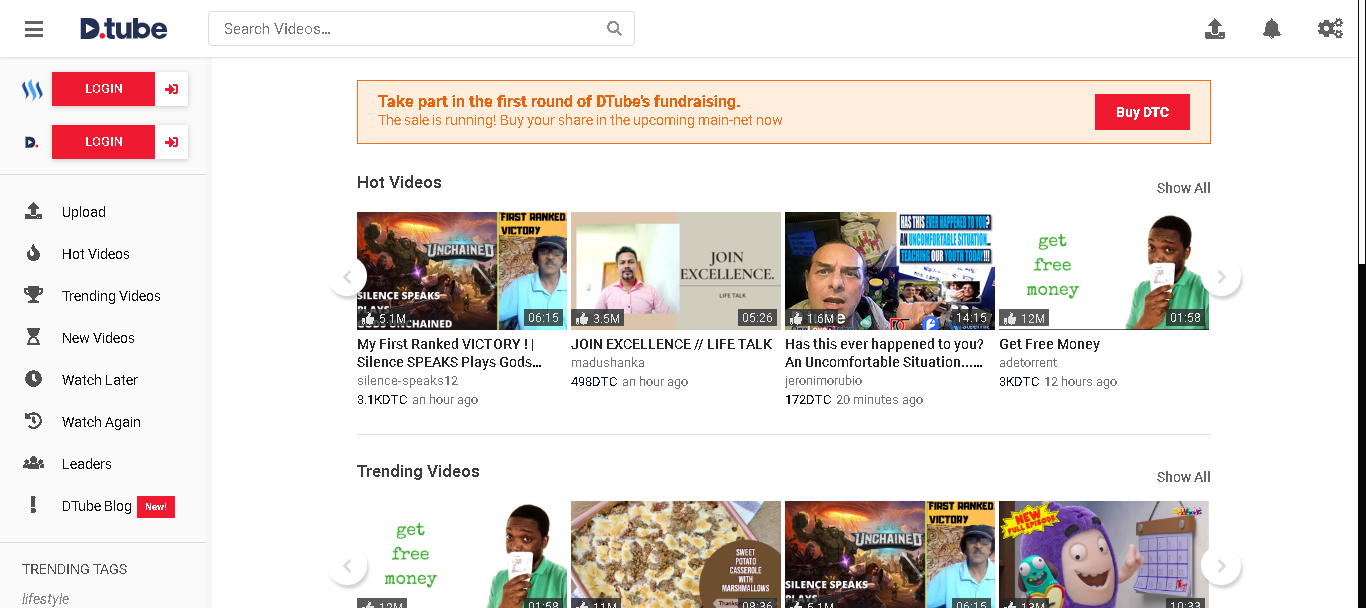This screenshot has width=1366, height=608.
Task: Click the small DTube D logo icon
Action: [x=32, y=142]
